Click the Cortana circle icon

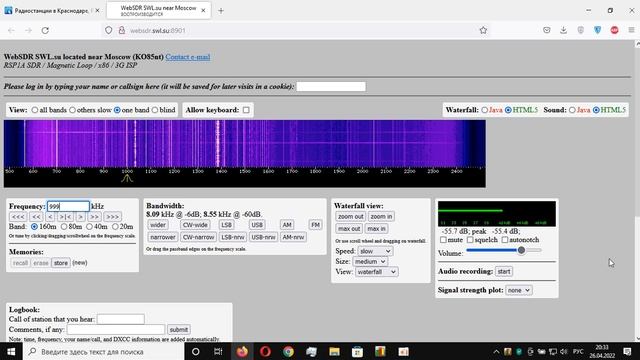tap(196, 351)
